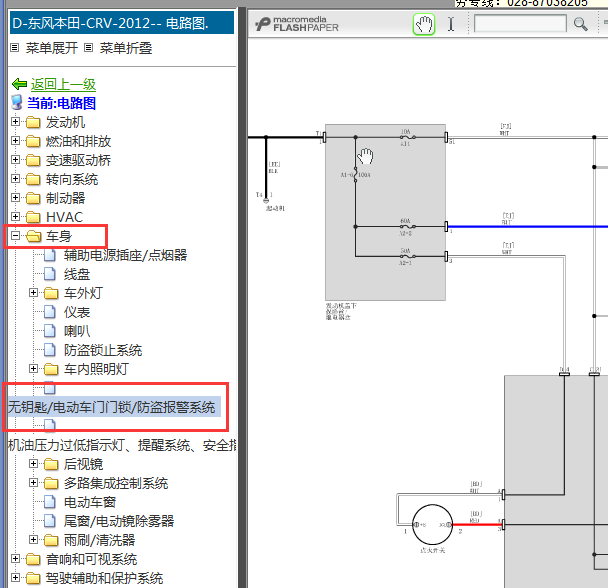Click the 菜单折叠 collapse menu link
This screenshot has width=608, height=588.
(126, 48)
